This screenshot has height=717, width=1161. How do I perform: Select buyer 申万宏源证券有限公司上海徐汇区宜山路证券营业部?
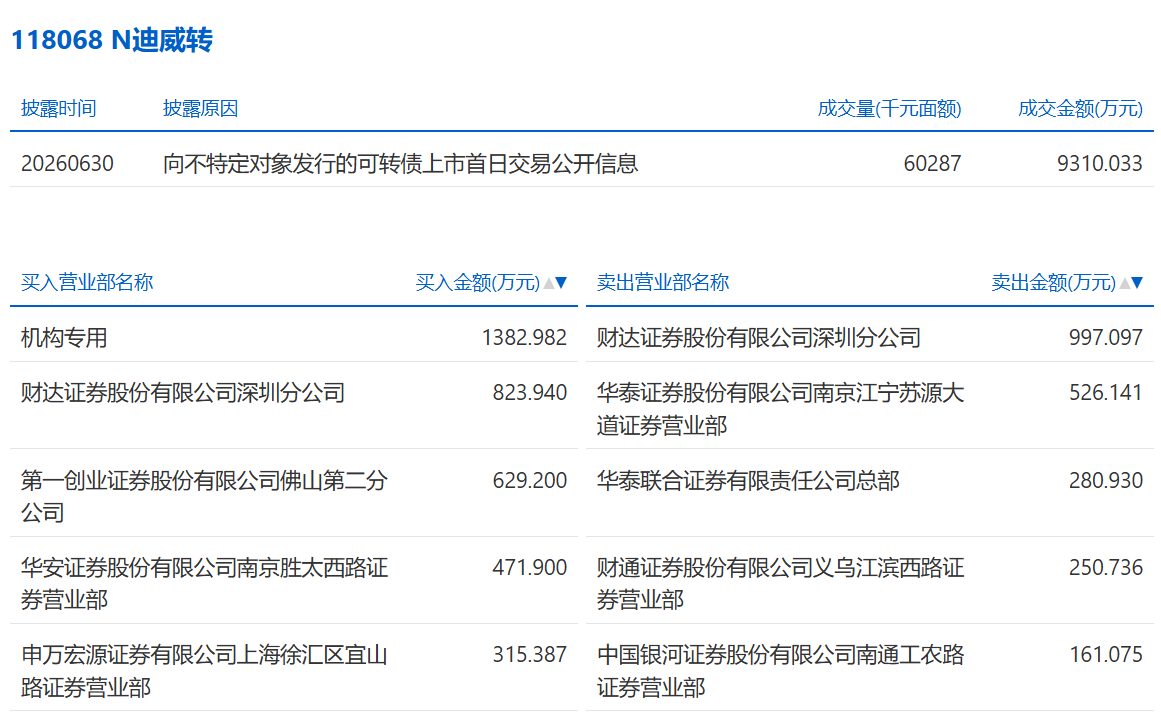(204, 671)
